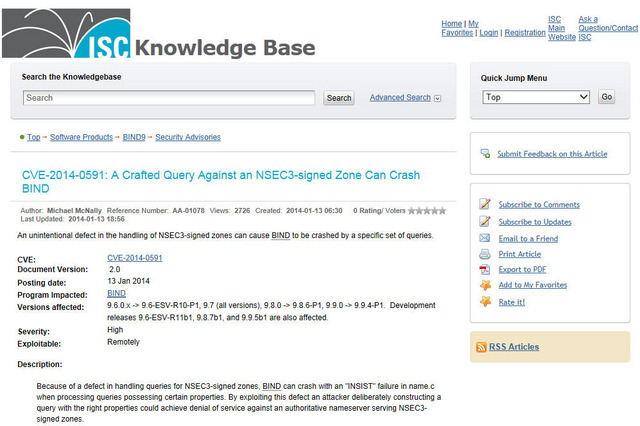The height and width of the screenshot is (426, 640).
Task: Go to the Security Advisories breadcrumb
Action: click(x=188, y=137)
